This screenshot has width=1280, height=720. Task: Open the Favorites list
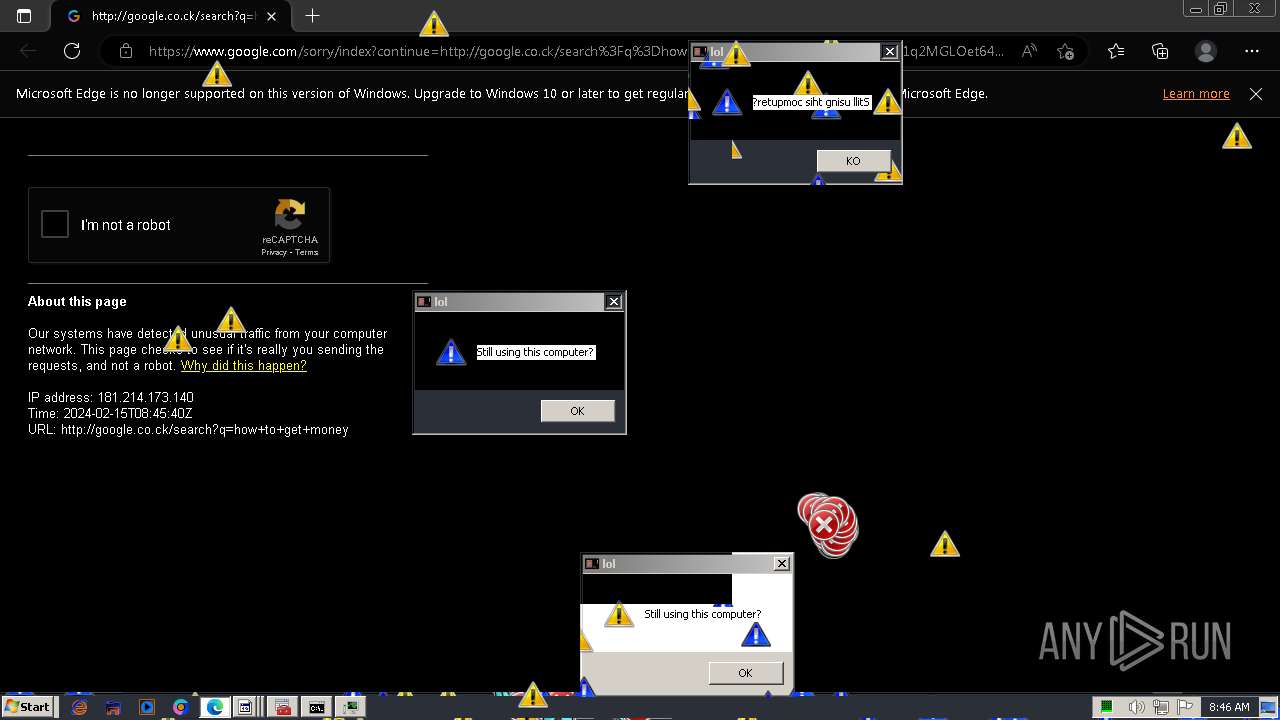[1116, 51]
